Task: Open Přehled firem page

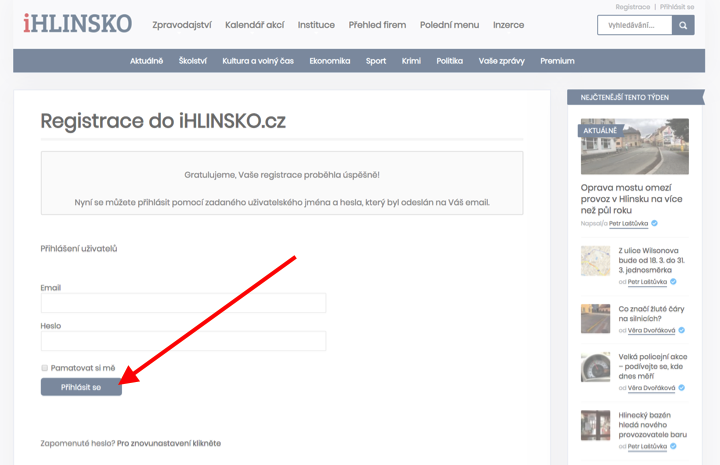Action: [377, 25]
